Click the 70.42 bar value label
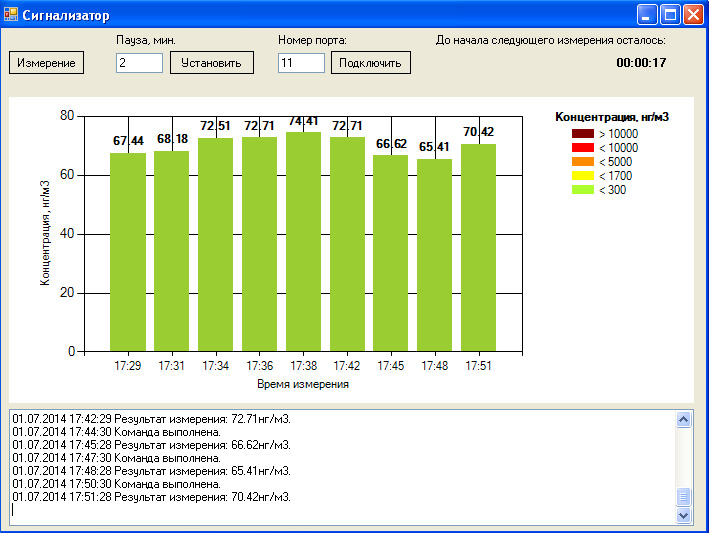The height and width of the screenshot is (533, 709). point(478,132)
